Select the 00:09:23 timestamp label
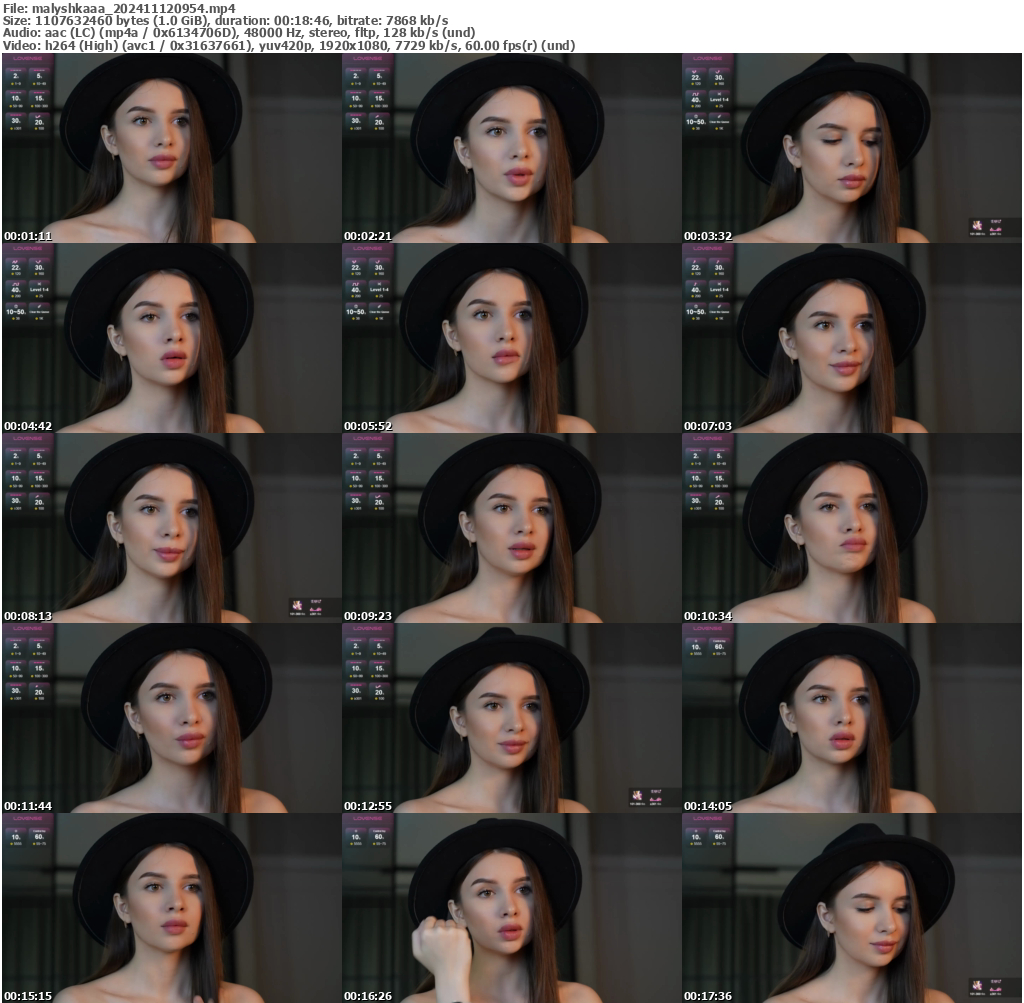The image size is (1024, 1003). pos(368,616)
